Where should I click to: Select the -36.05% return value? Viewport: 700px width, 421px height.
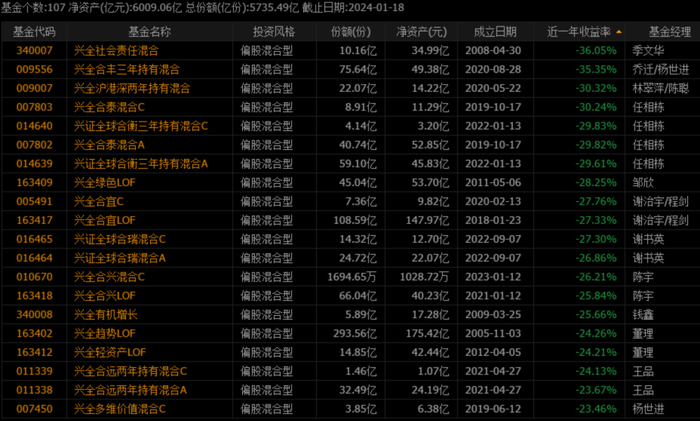tap(596, 50)
